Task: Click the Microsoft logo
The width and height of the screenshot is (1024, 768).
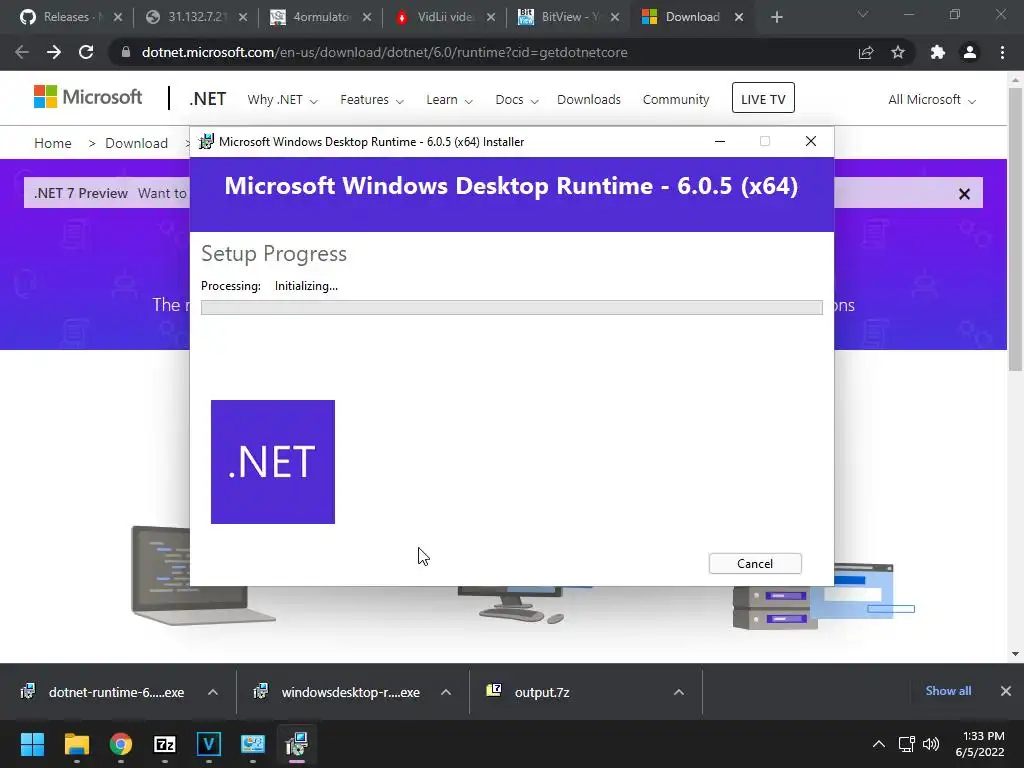Action: [88, 97]
